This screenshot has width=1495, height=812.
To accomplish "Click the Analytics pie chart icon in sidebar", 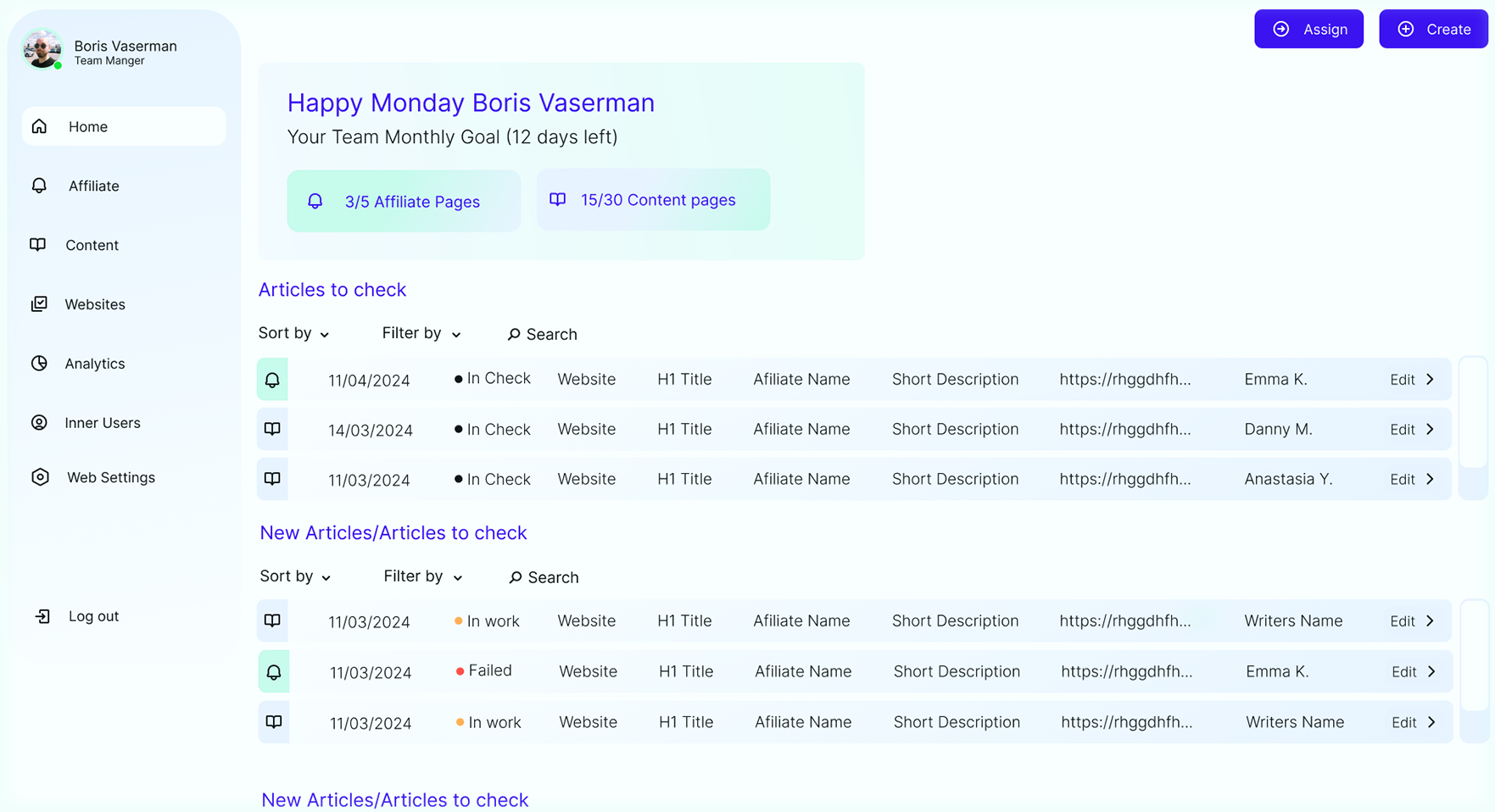I will pos(39,364).
